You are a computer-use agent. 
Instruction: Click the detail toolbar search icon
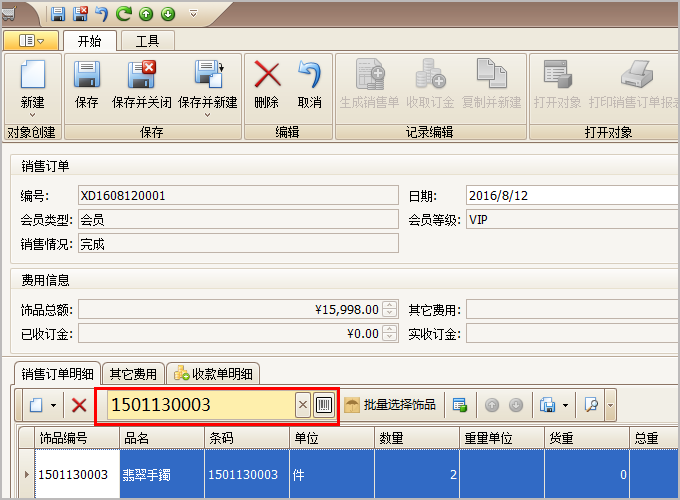tap(591, 405)
